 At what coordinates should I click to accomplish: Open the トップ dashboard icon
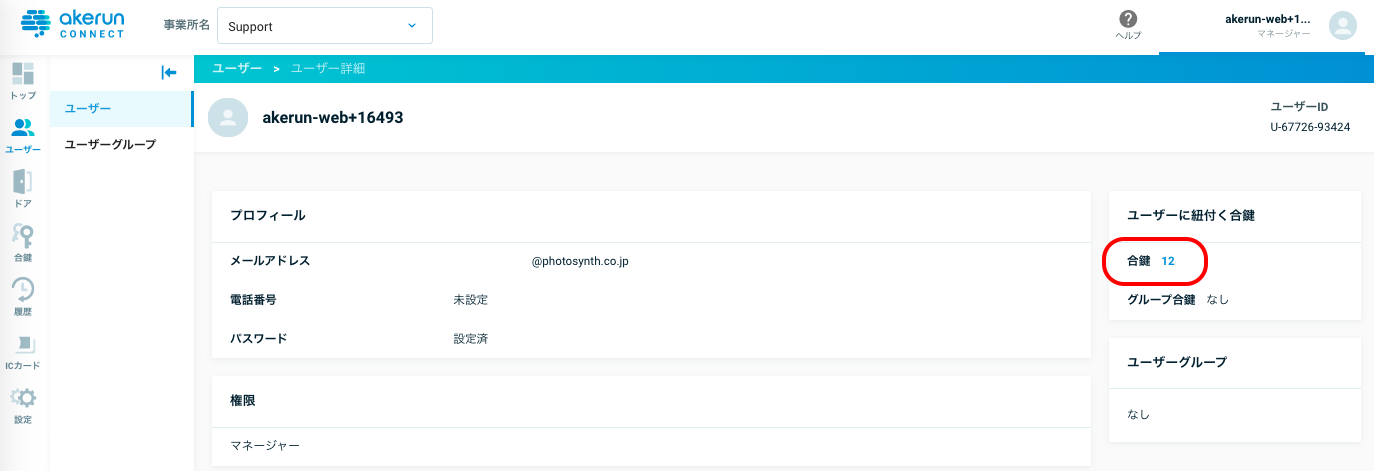[23, 81]
